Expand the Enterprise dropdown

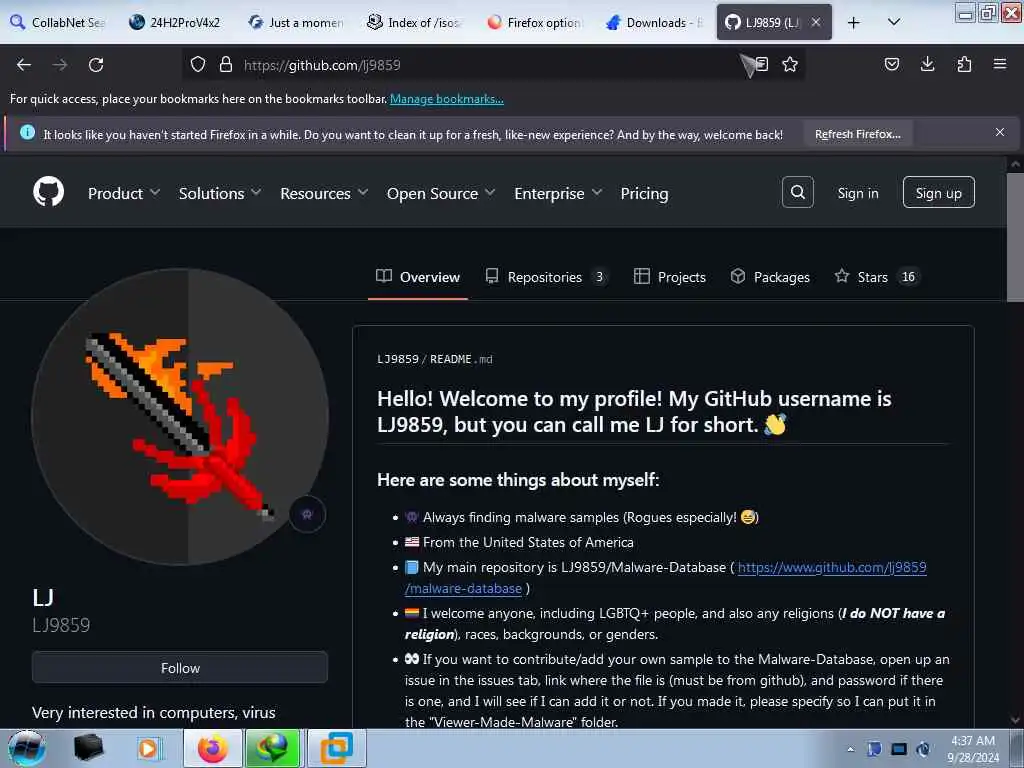558,193
